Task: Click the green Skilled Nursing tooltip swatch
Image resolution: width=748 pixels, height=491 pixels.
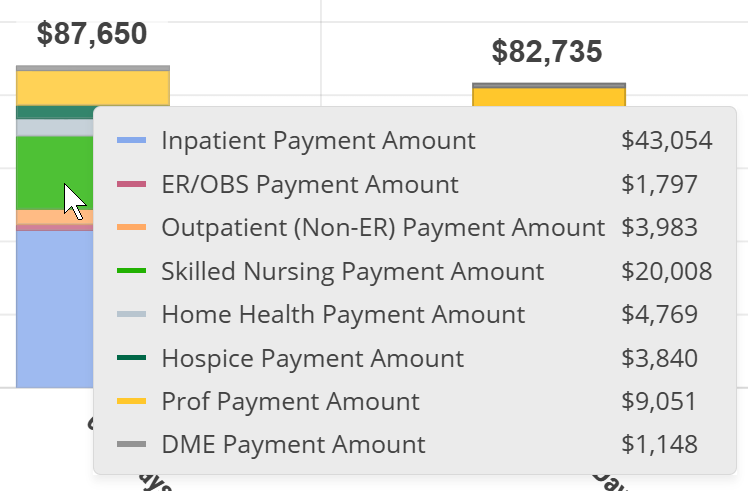Action: pos(131,271)
